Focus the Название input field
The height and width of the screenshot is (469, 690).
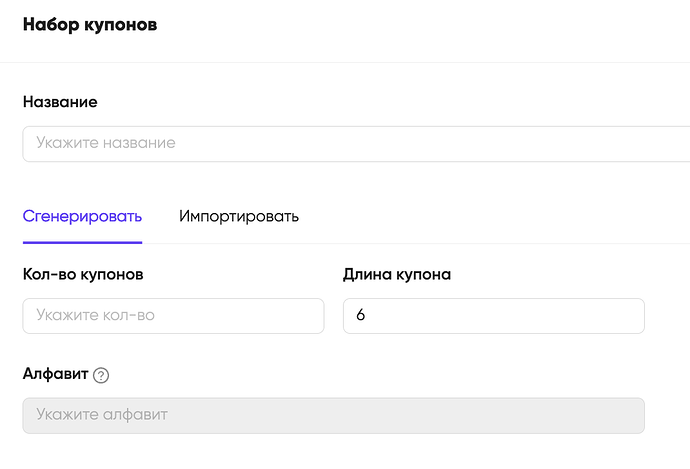pyautogui.click(x=356, y=144)
